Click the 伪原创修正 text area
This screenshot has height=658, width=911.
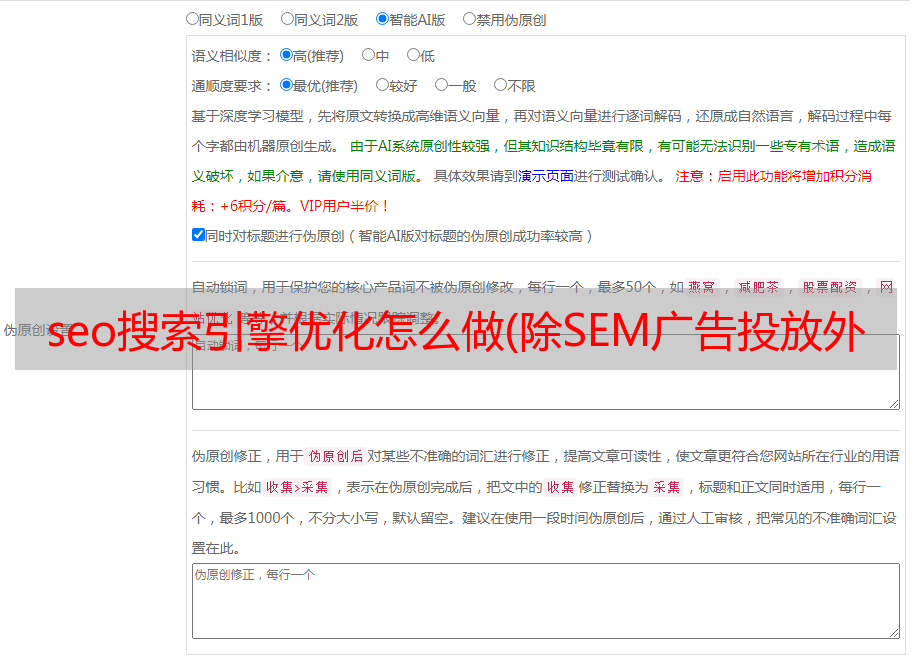(546, 601)
